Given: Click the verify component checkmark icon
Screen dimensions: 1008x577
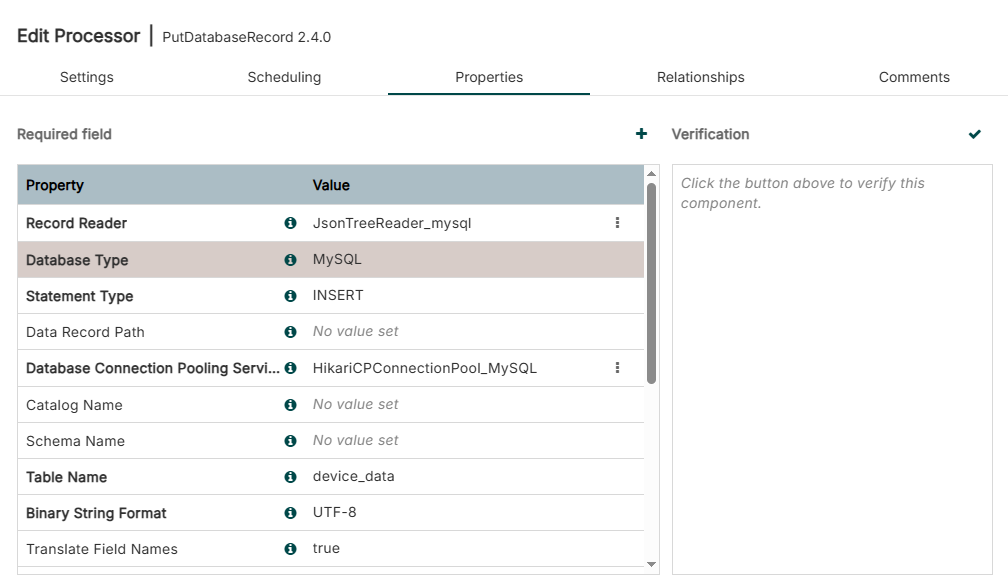Looking at the screenshot, I should 975,134.
